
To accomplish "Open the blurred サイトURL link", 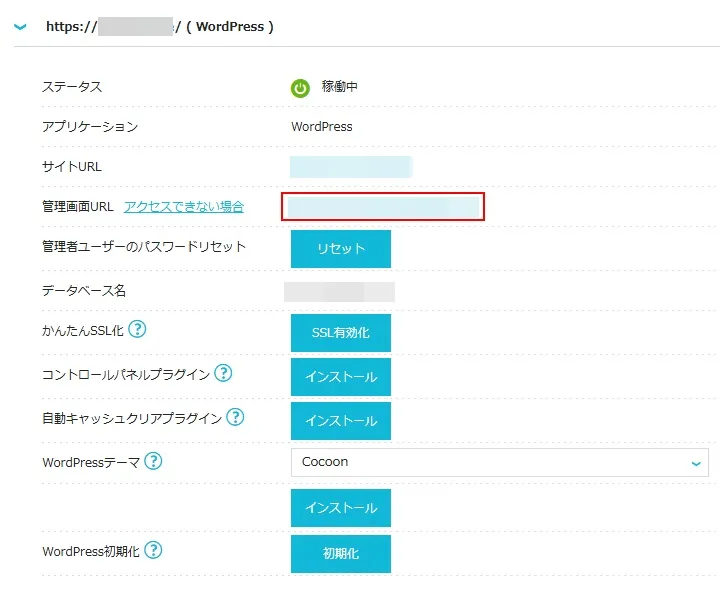I will coord(350,167).
